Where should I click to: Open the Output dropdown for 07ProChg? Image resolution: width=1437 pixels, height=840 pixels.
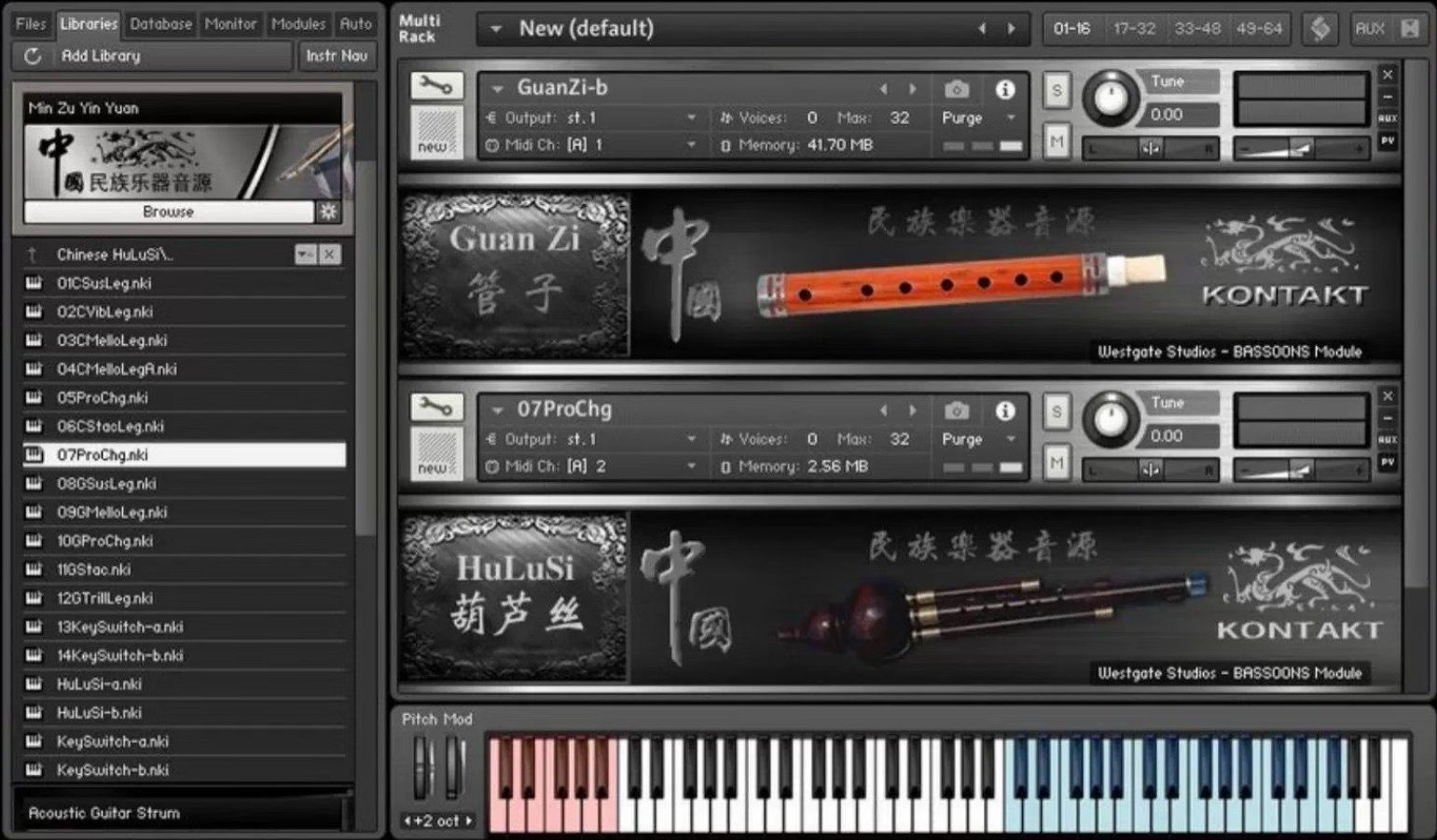tap(691, 439)
